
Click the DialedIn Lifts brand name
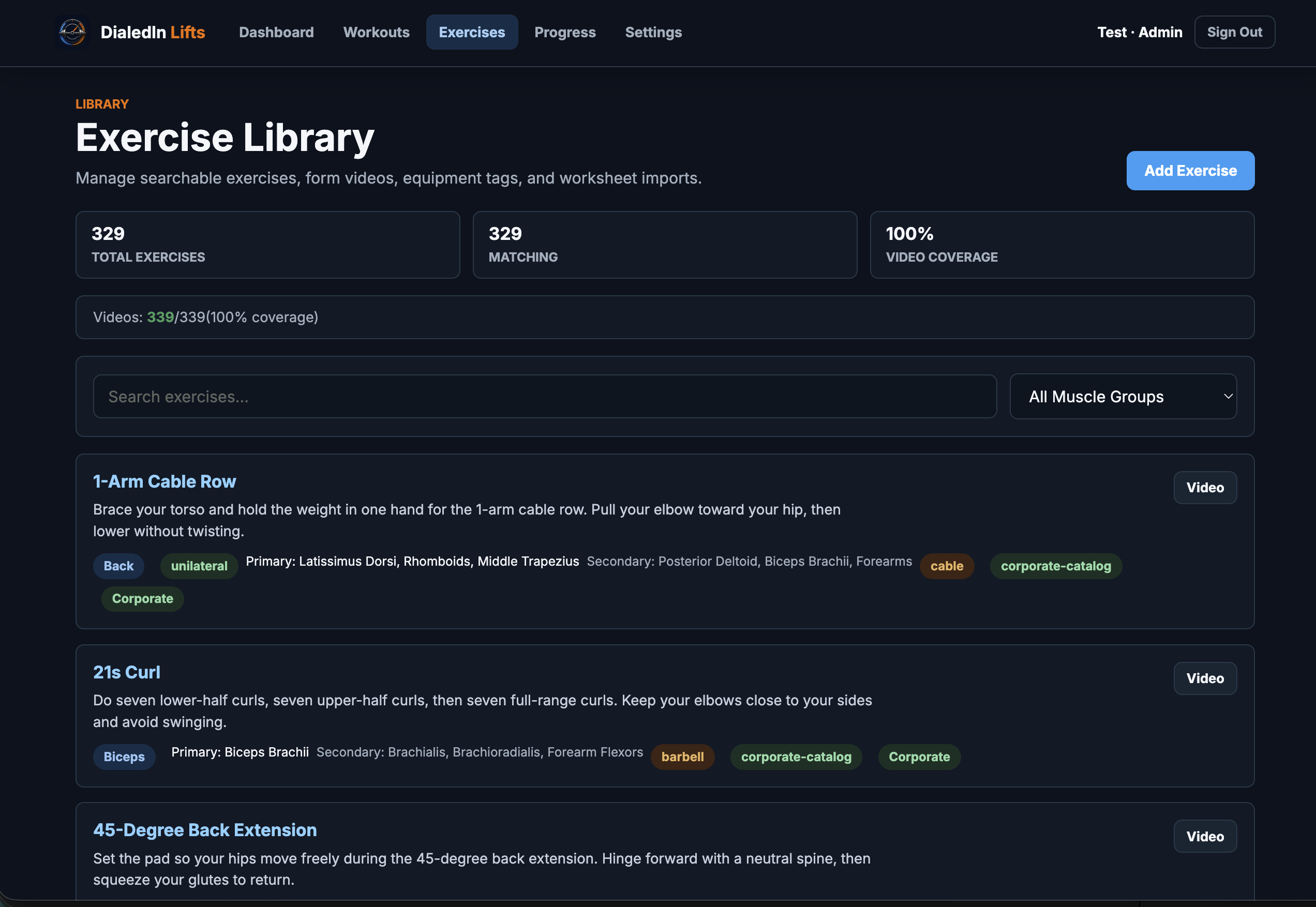153,33
